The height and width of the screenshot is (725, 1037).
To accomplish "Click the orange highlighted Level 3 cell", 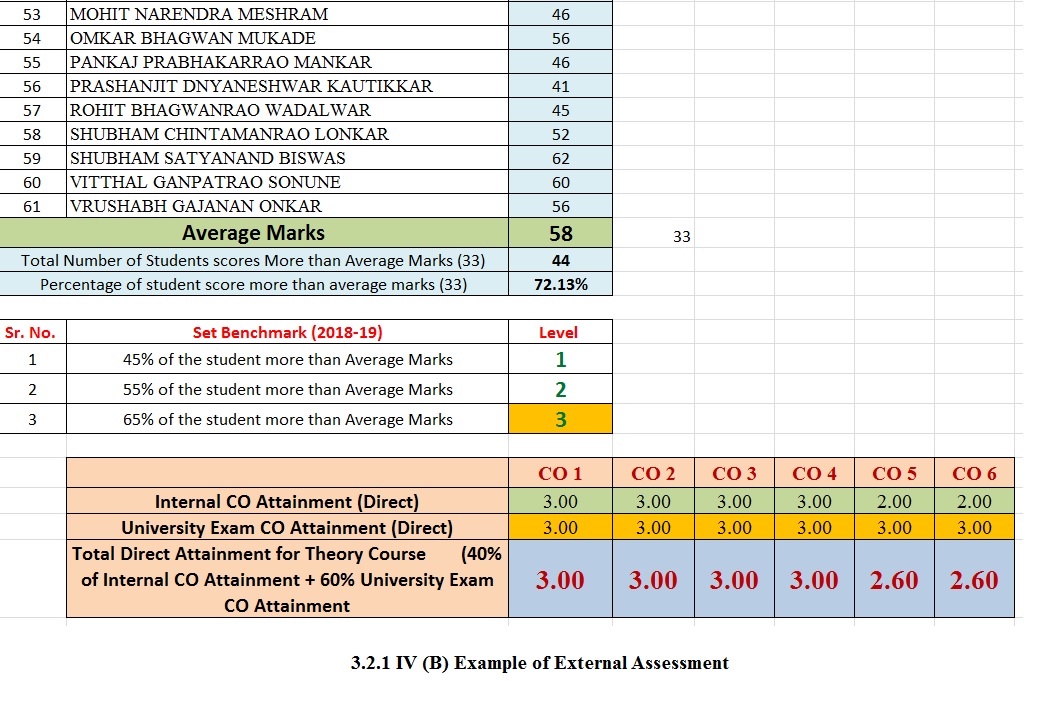I will 560,420.
